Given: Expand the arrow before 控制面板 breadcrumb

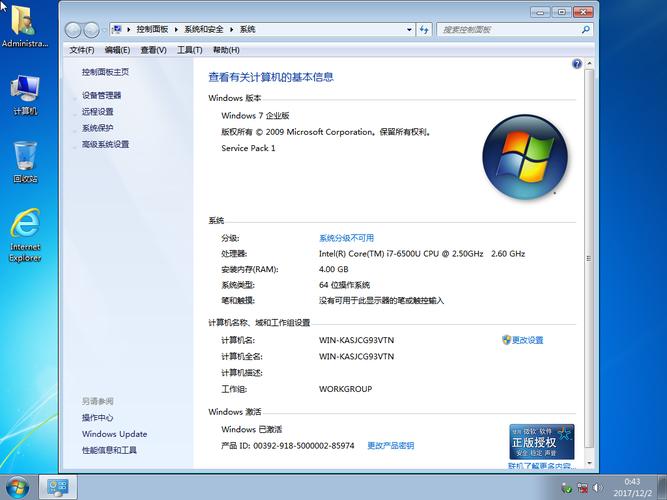Looking at the screenshot, I should coord(128,29).
